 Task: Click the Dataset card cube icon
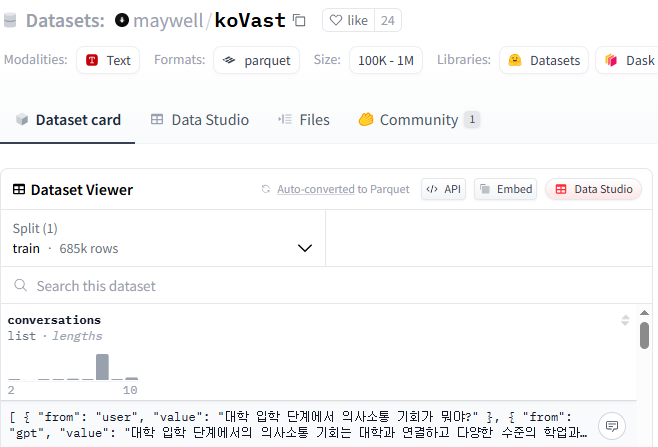[22, 120]
